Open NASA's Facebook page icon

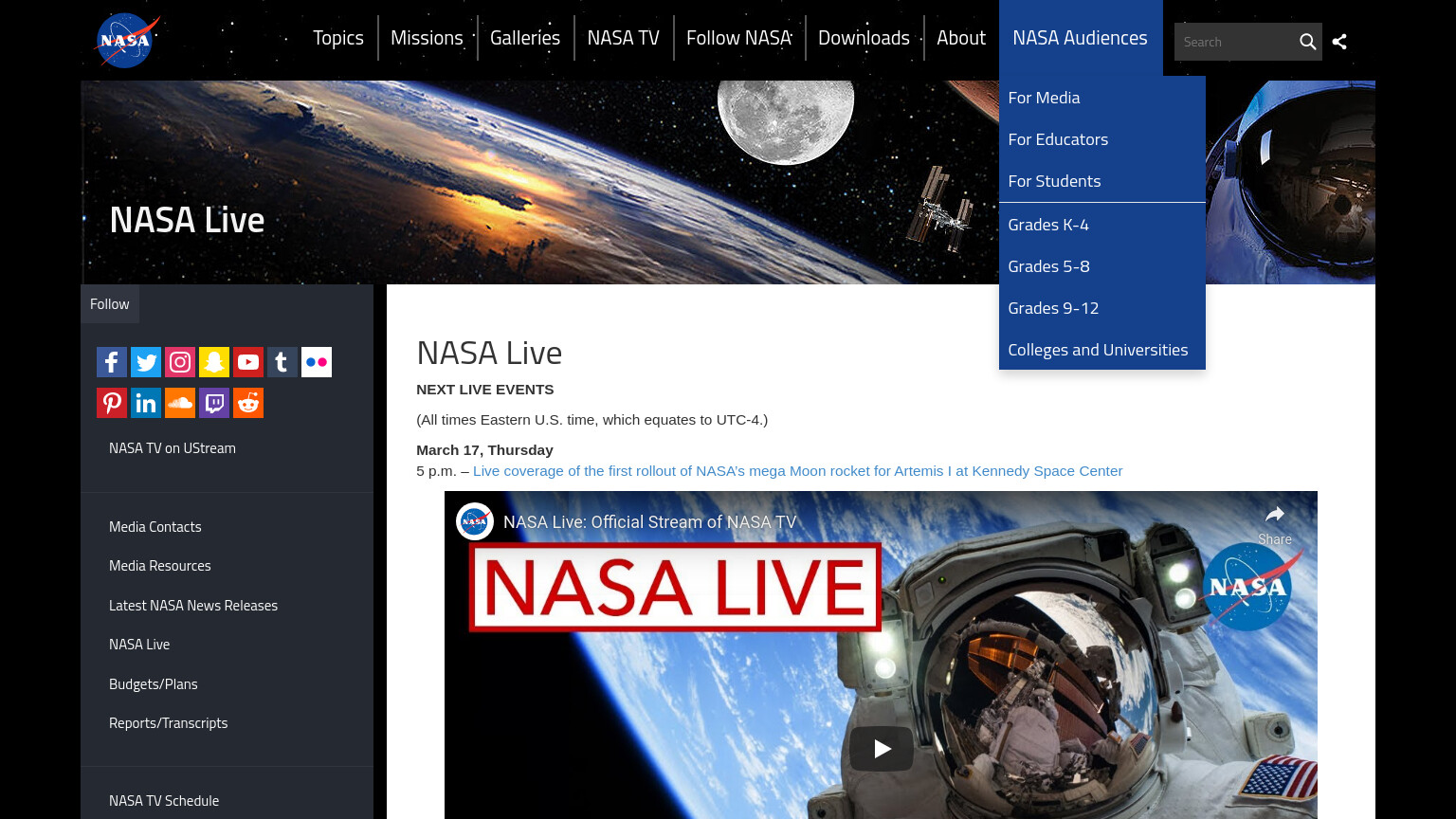click(x=112, y=362)
